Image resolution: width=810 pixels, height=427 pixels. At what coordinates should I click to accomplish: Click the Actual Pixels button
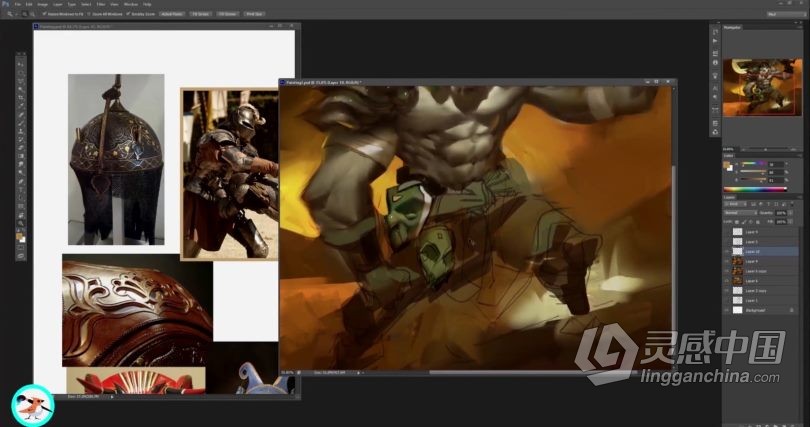click(172, 14)
